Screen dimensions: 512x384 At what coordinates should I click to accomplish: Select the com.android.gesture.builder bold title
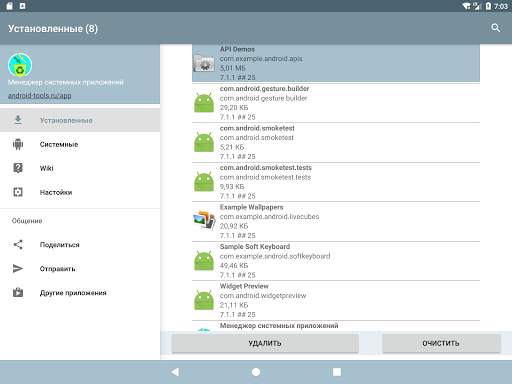264,89
